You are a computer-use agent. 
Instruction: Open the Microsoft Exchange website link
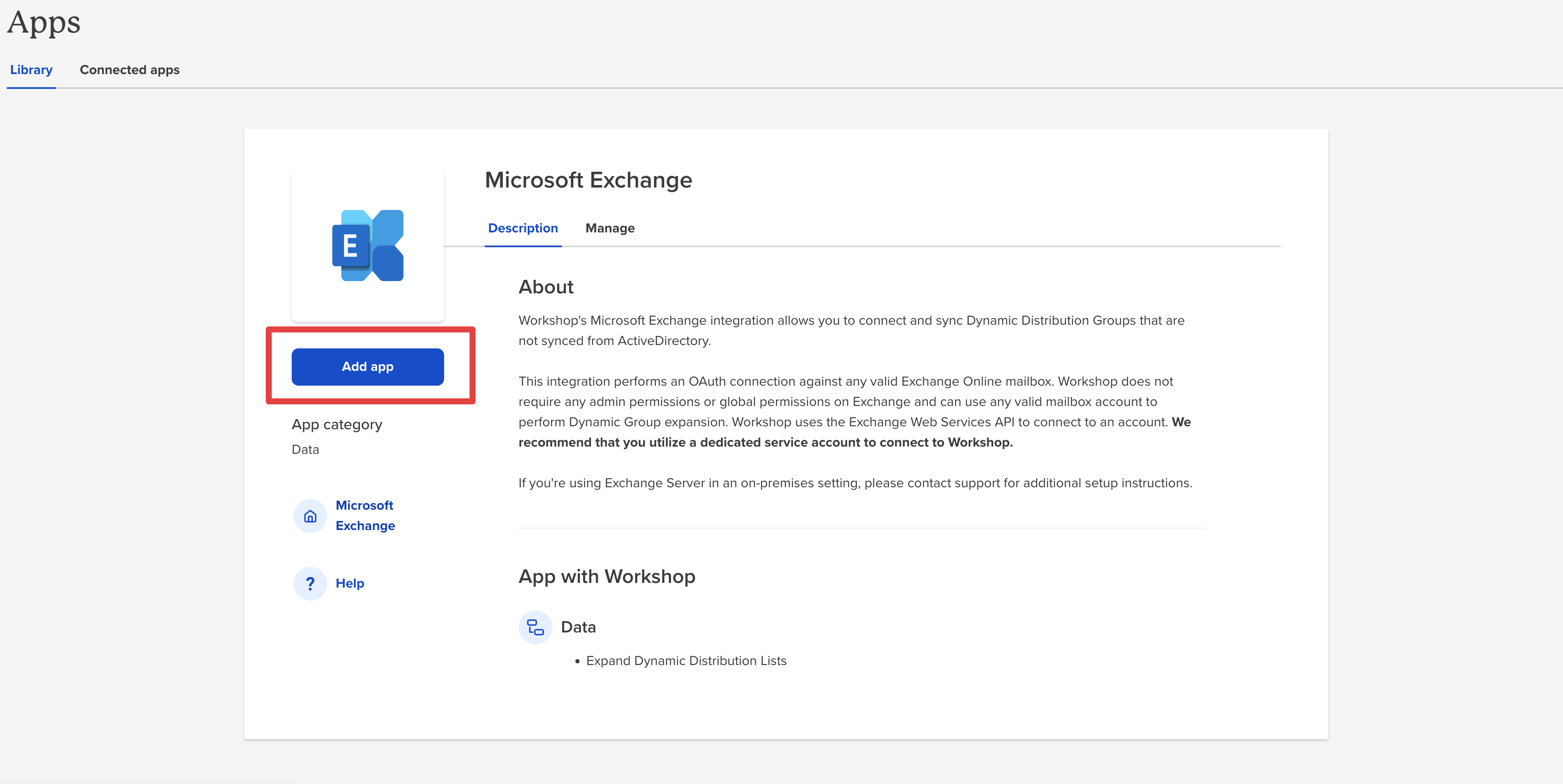click(365, 515)
